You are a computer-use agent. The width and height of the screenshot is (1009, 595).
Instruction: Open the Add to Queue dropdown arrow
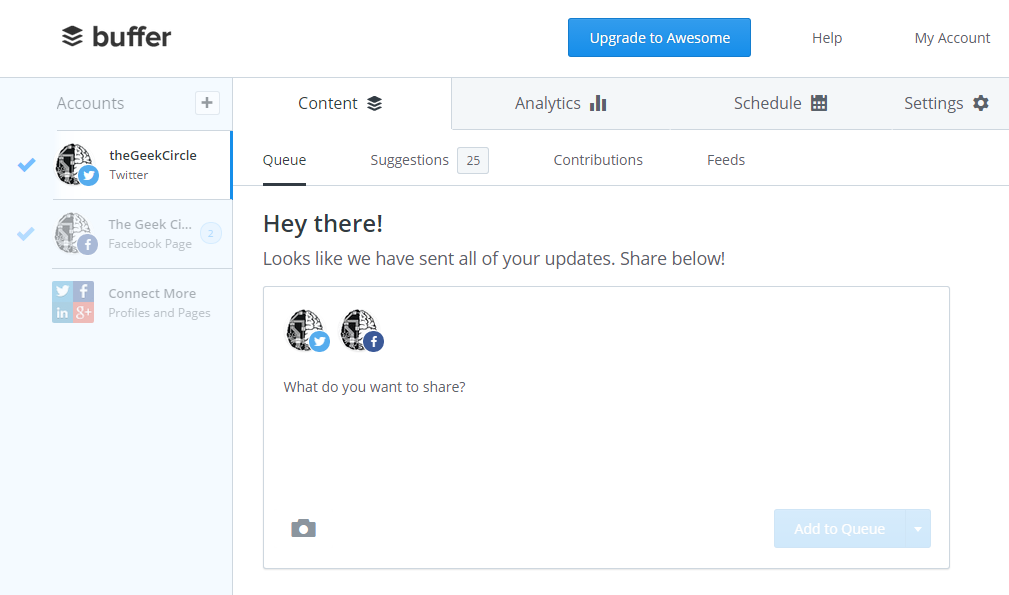(x=918, y=529)
